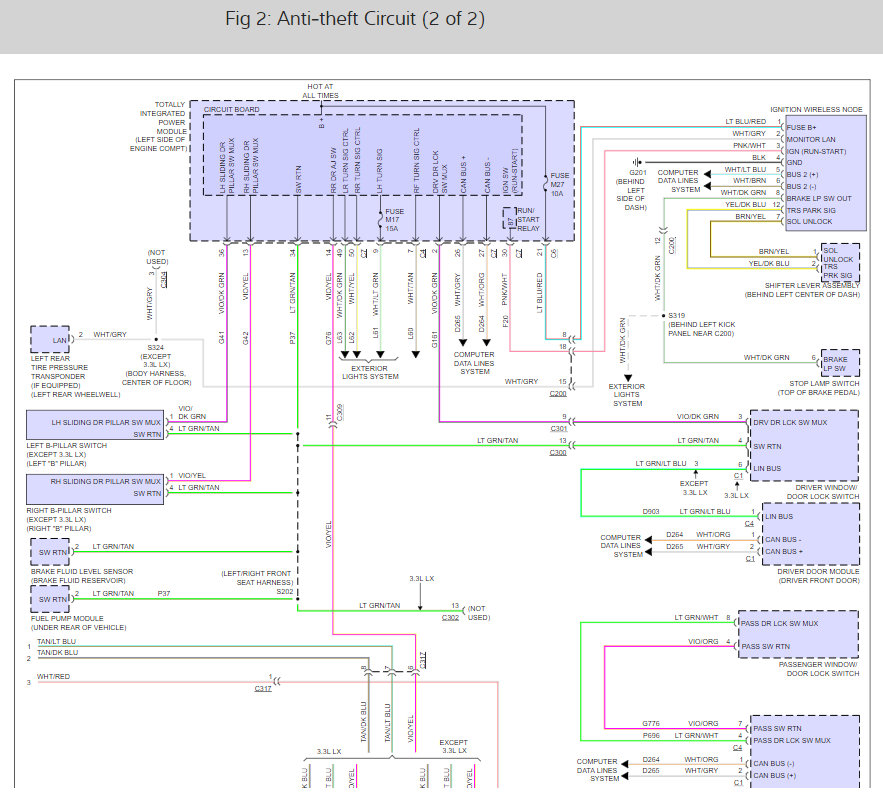Click the 'C301' connector label
Image resolution: width=883 pixels, height=804 pixels.
(x=558, y=429)
